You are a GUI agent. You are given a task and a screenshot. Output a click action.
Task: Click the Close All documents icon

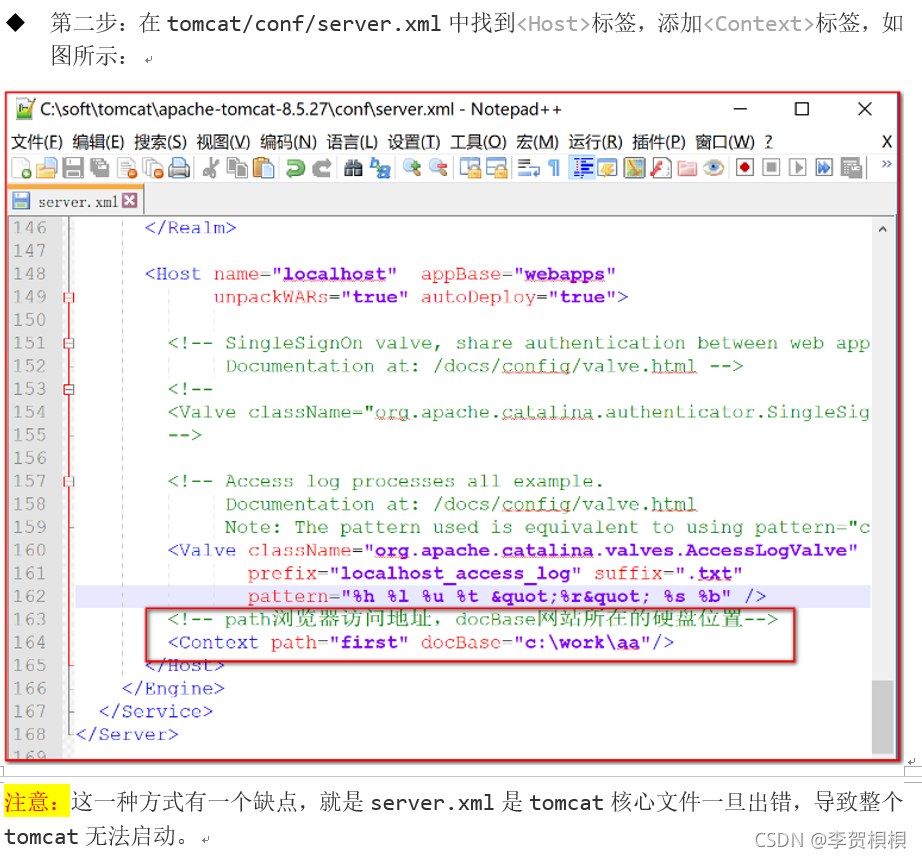[153, 168]
